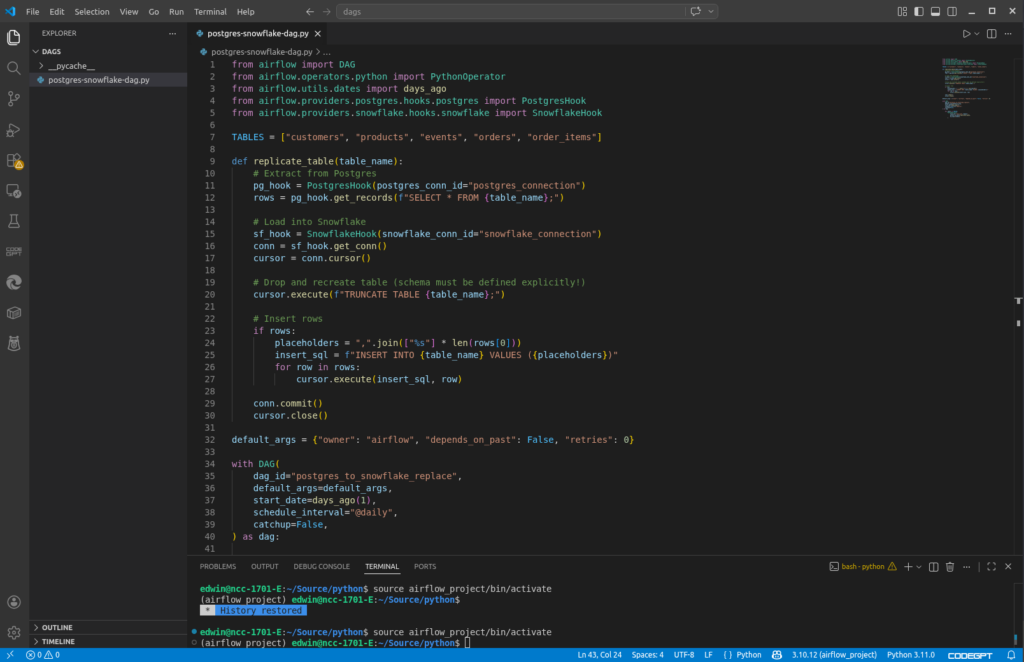This screenshot has width=1024, height=662.
Task: Open the Go menu
Action: pyautogui.click(x=153, y=12)
